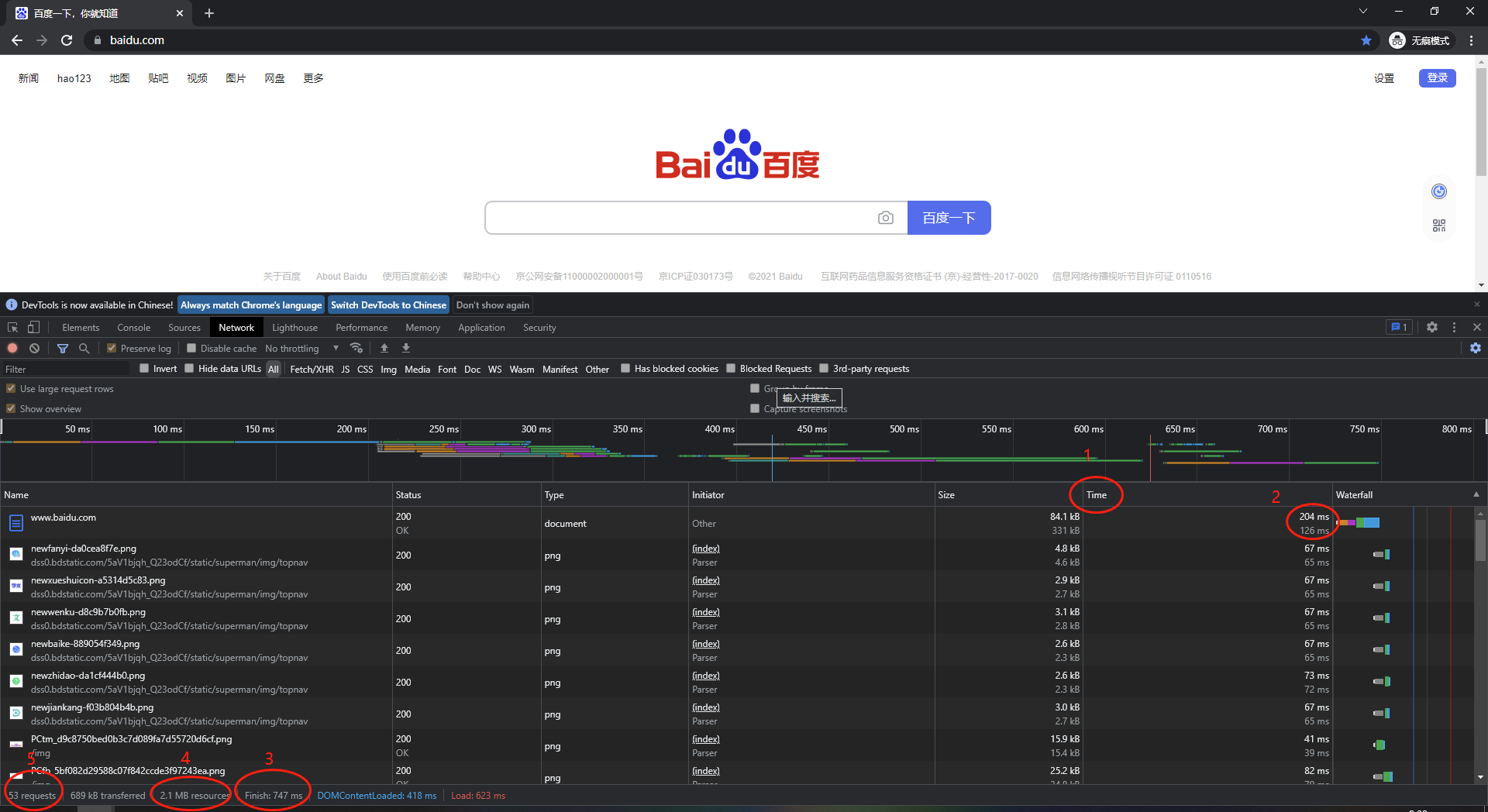Image resolution: width=1488 pixels, height=812 pixels.
Task: Open DevTools settings gear icon
Action: (1432, 327)
